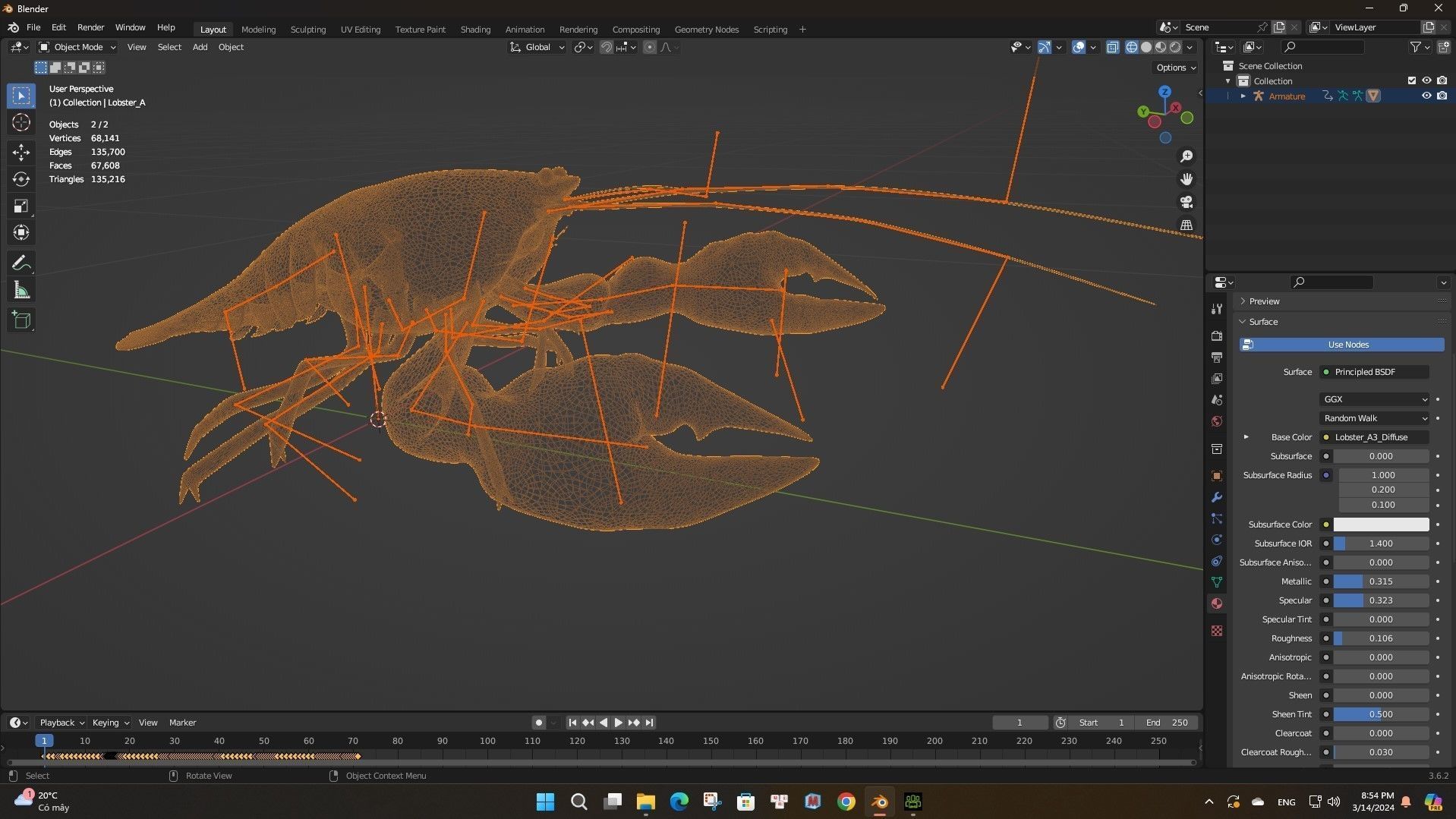
Task: Open the Output properties tab
Action: point(1217,357)
